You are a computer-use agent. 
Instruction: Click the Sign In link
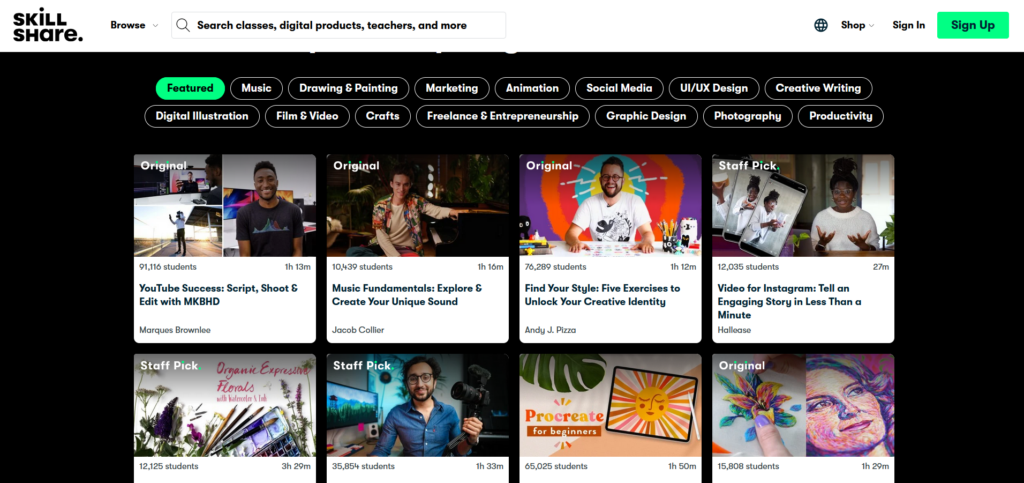908,25
